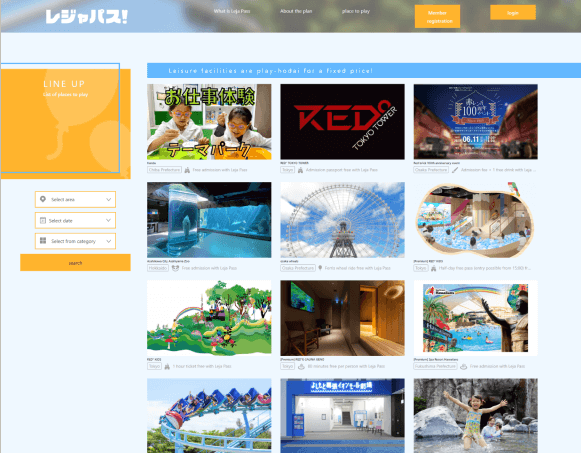
Task: Click the login button
Action: pyautogui.click(x=513, y=12)
